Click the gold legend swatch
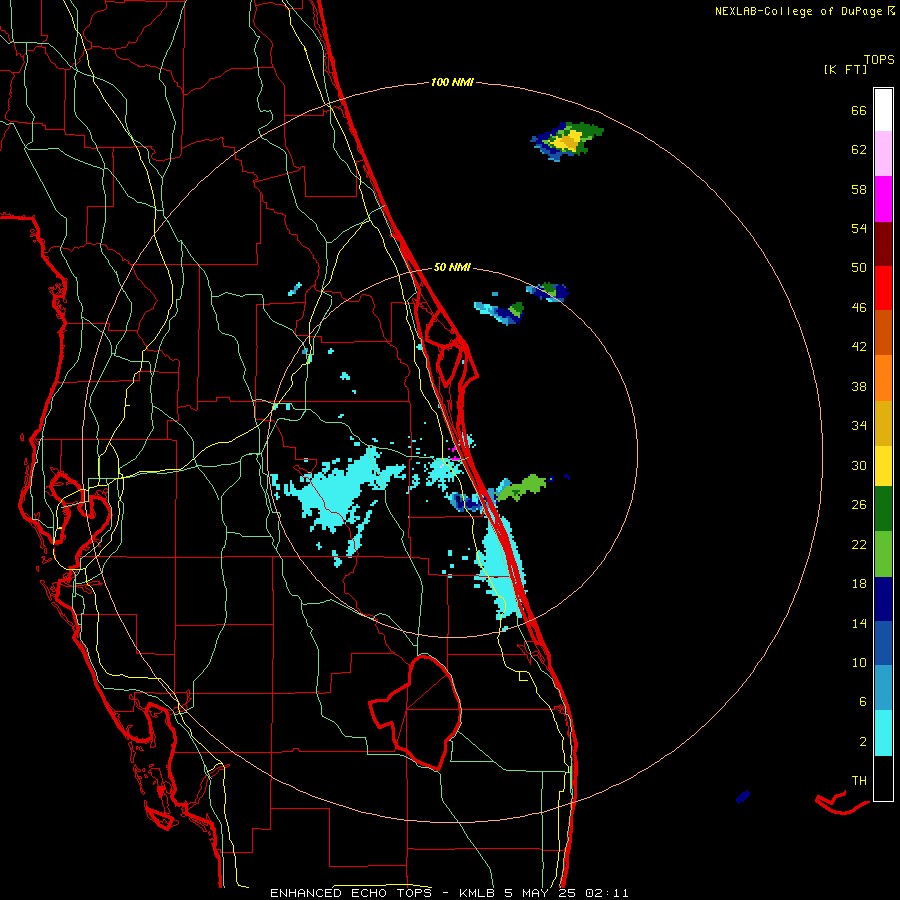The height and width of the screenshot is (900, 900). point(883,423)
